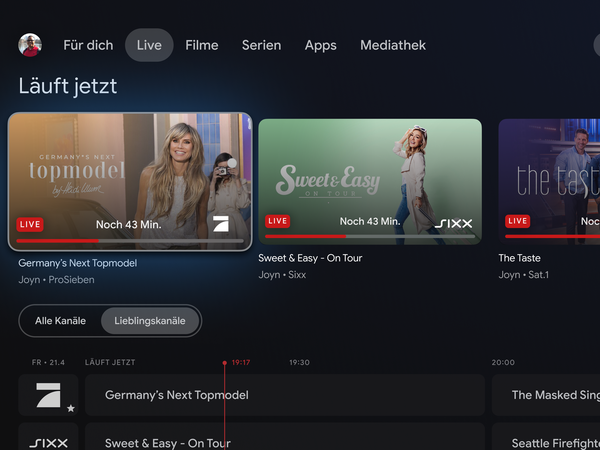Open the user profile avatar

30,45
